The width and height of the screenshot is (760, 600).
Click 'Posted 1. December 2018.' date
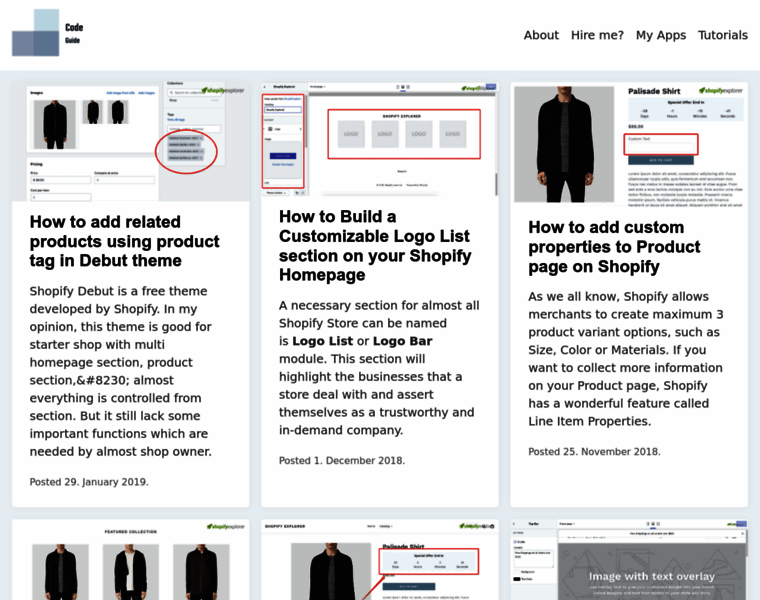click(342, 461)
